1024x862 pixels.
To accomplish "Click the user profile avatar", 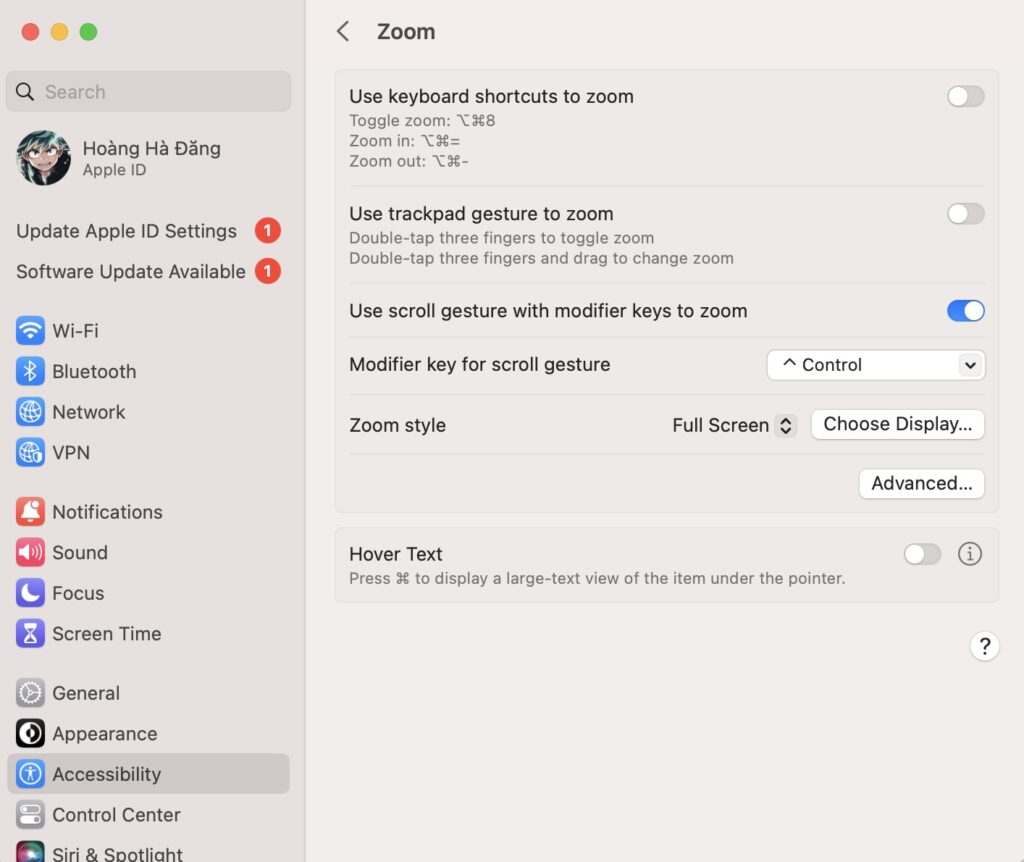I will 44,157.
